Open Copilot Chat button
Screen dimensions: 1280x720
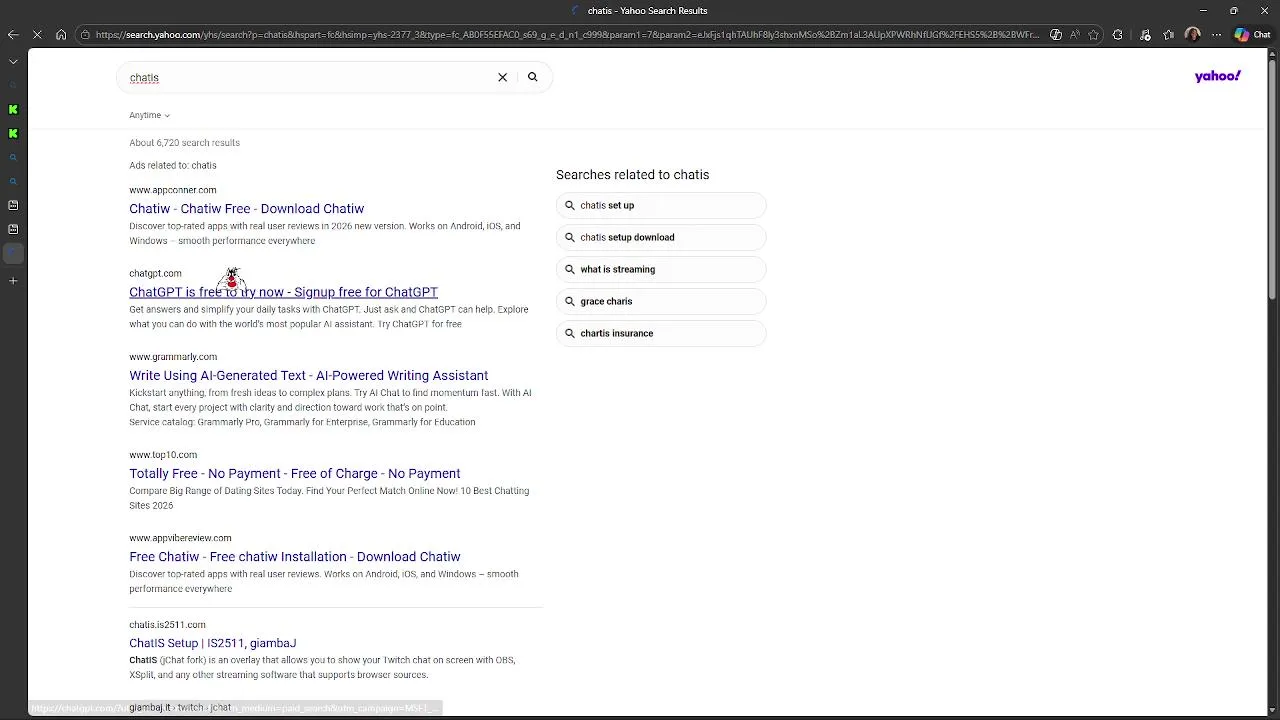click(x=1253, y=35)
